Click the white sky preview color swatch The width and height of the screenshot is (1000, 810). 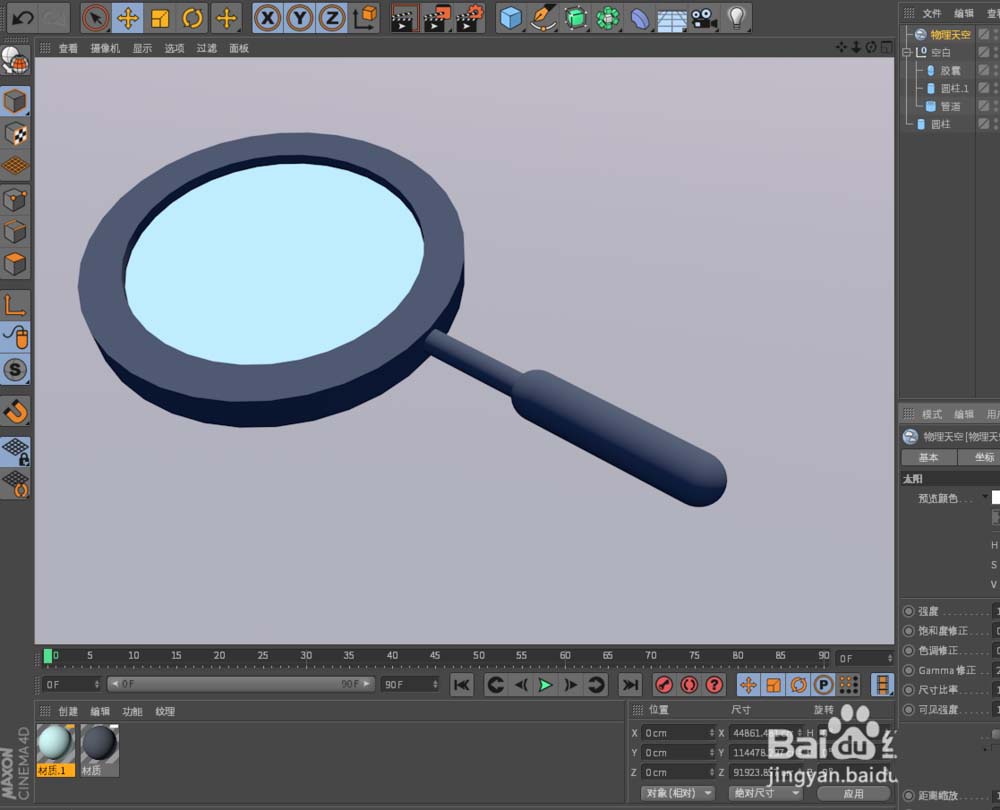tap(996, 498)
